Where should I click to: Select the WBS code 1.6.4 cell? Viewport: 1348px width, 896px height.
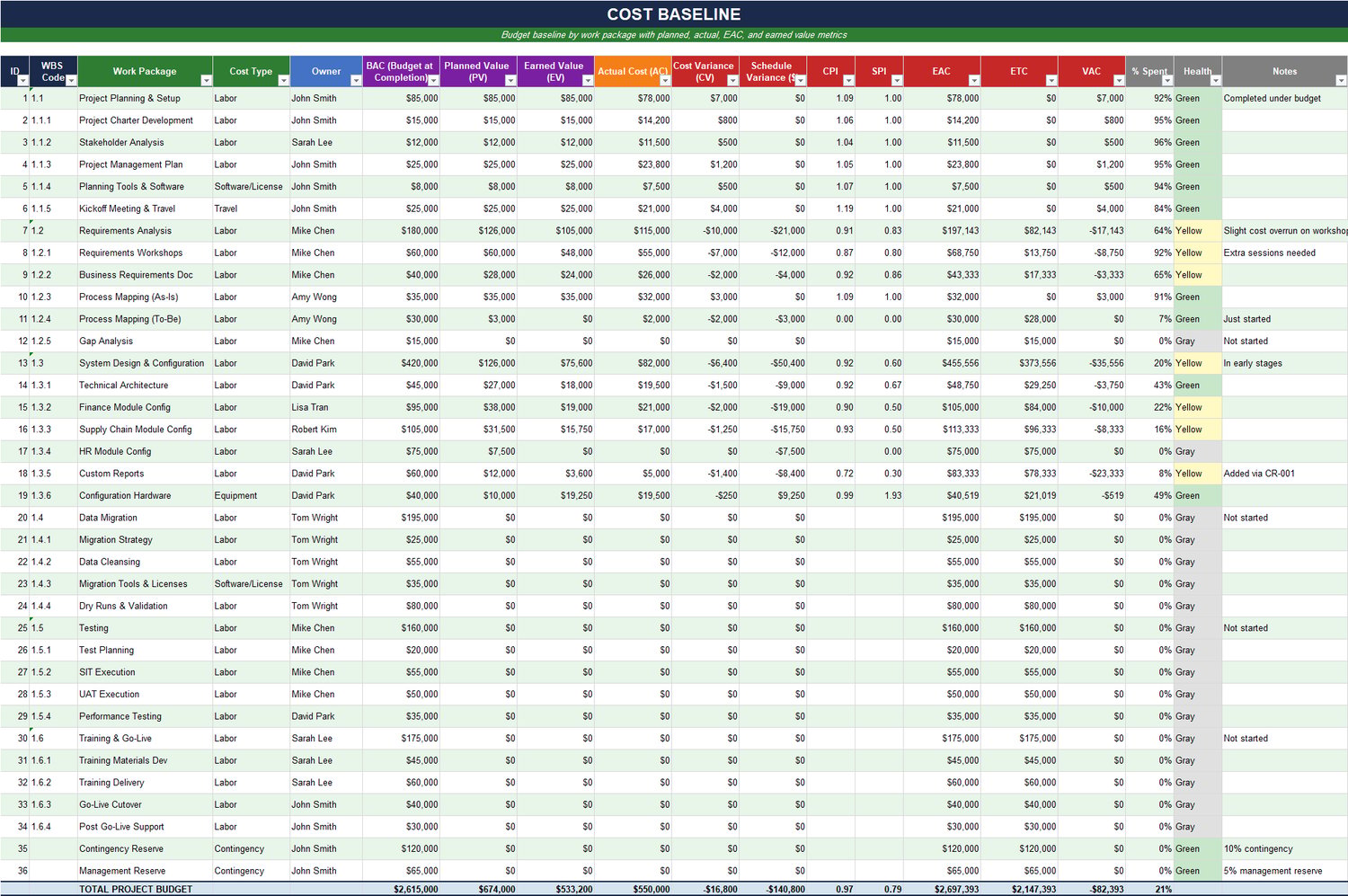pos(54,827)
